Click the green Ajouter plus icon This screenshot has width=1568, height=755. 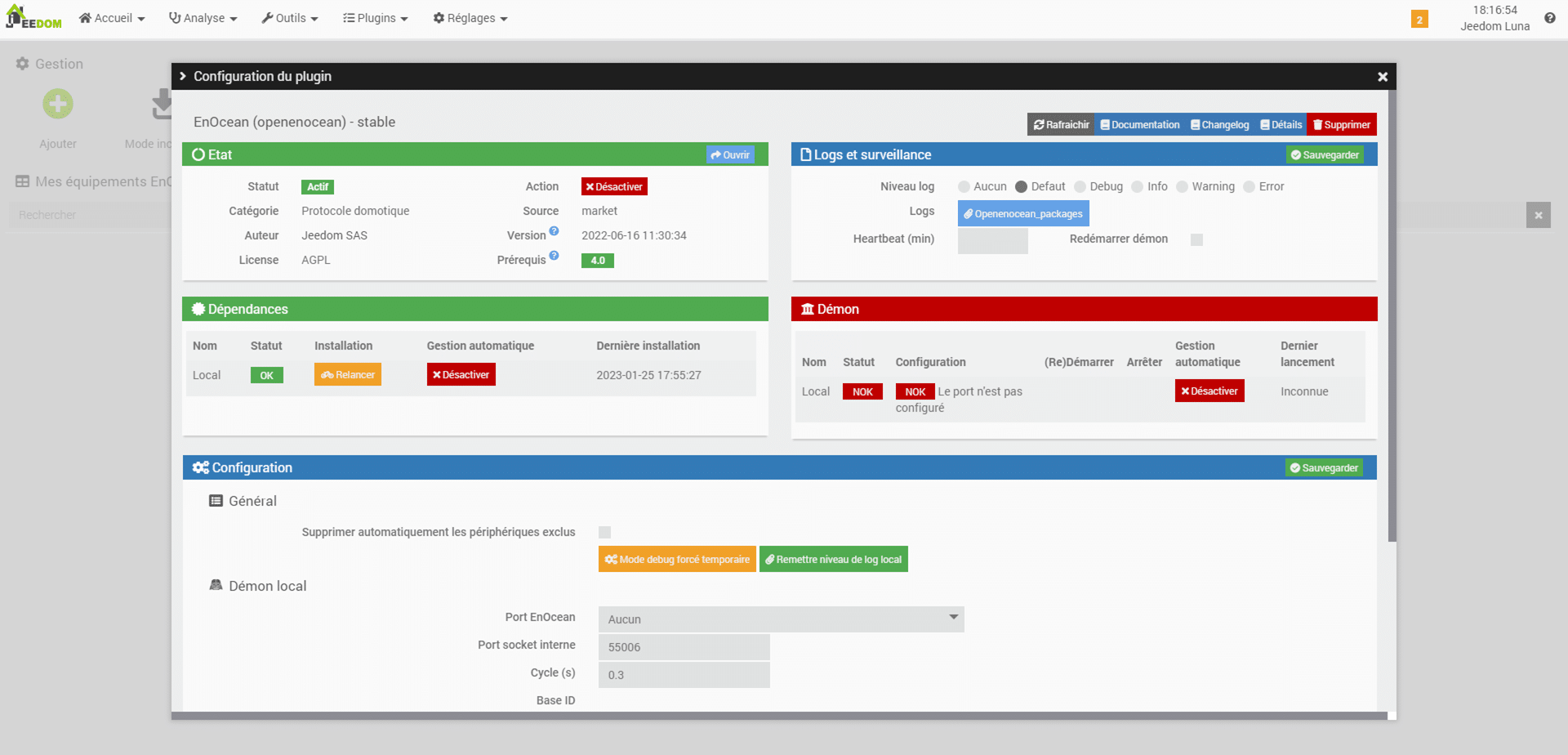[x=58, y=104]
